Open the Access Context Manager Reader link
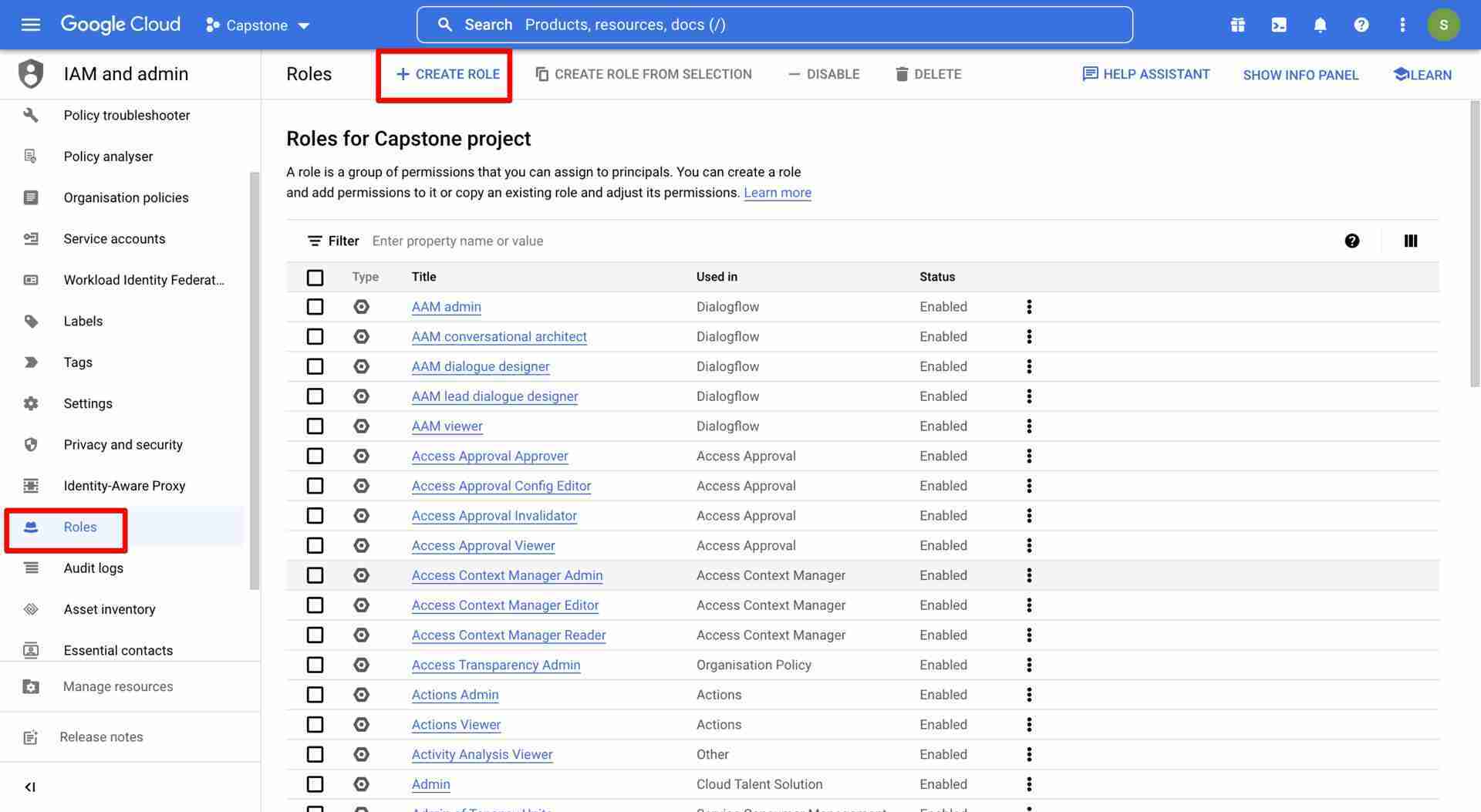This screenshot has width=1481, height=812. [508, 635]
